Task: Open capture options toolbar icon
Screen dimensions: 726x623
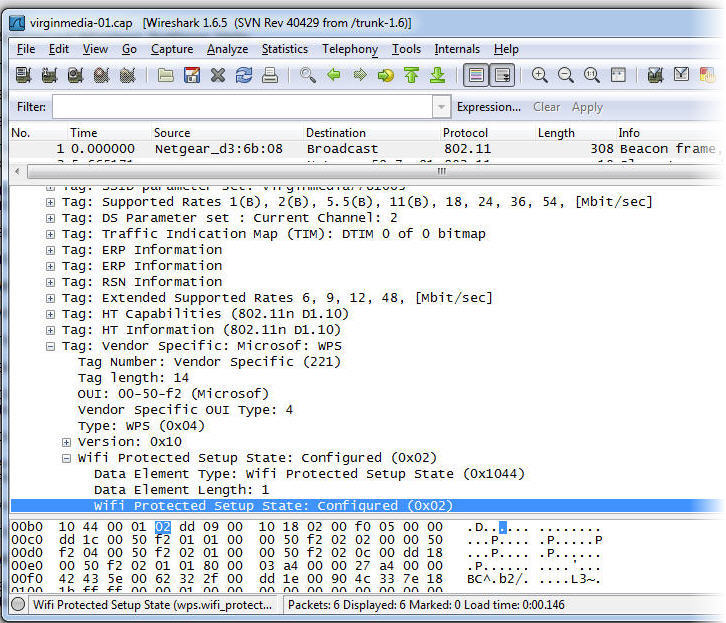Action: coord(49,75)
